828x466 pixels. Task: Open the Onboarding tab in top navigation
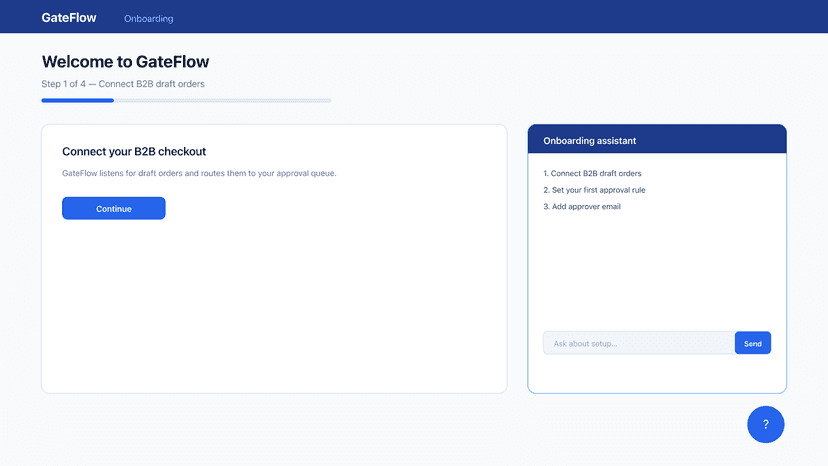[148, 18]
